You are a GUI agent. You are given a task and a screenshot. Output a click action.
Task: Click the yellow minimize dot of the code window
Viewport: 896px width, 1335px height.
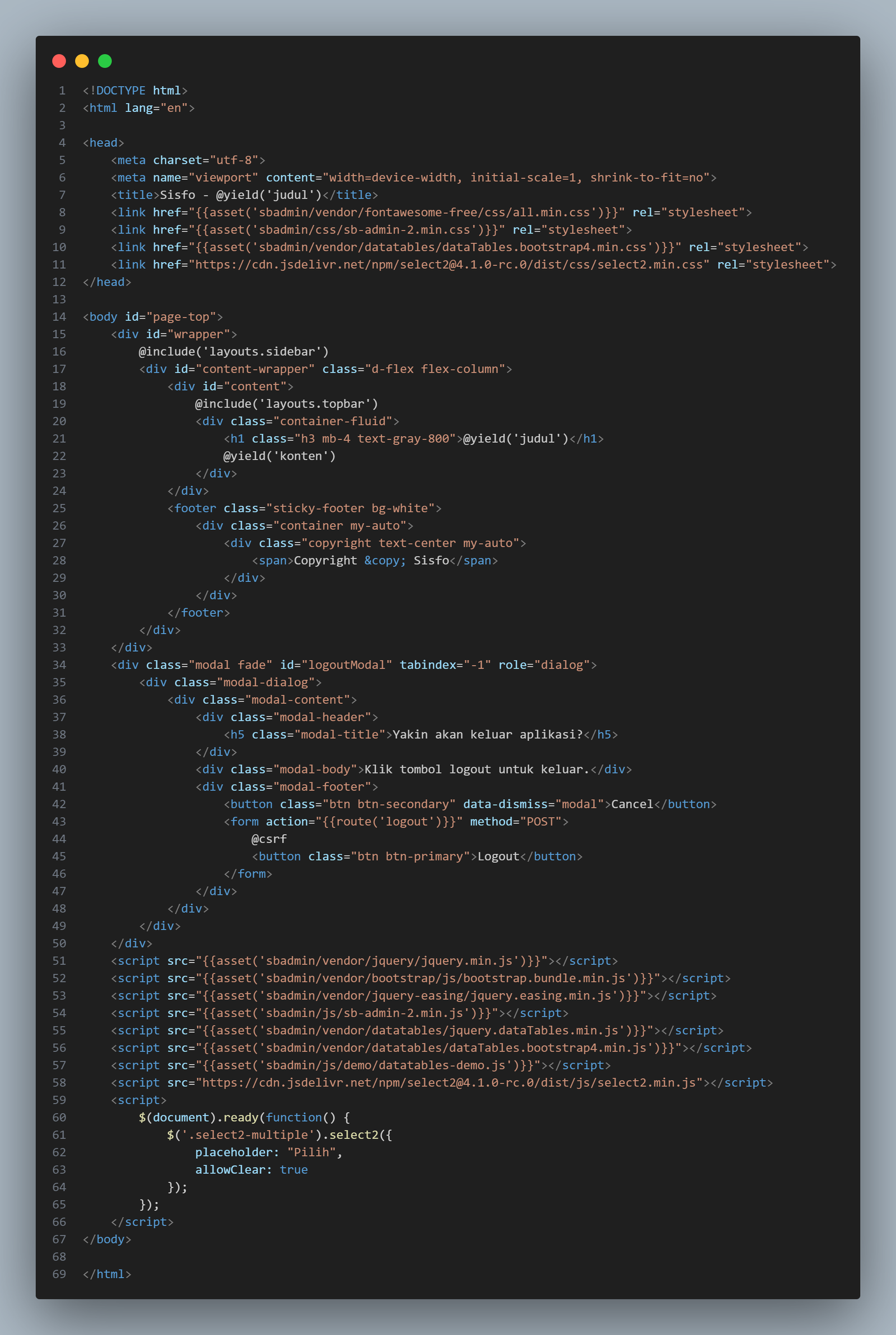point(82,61)
